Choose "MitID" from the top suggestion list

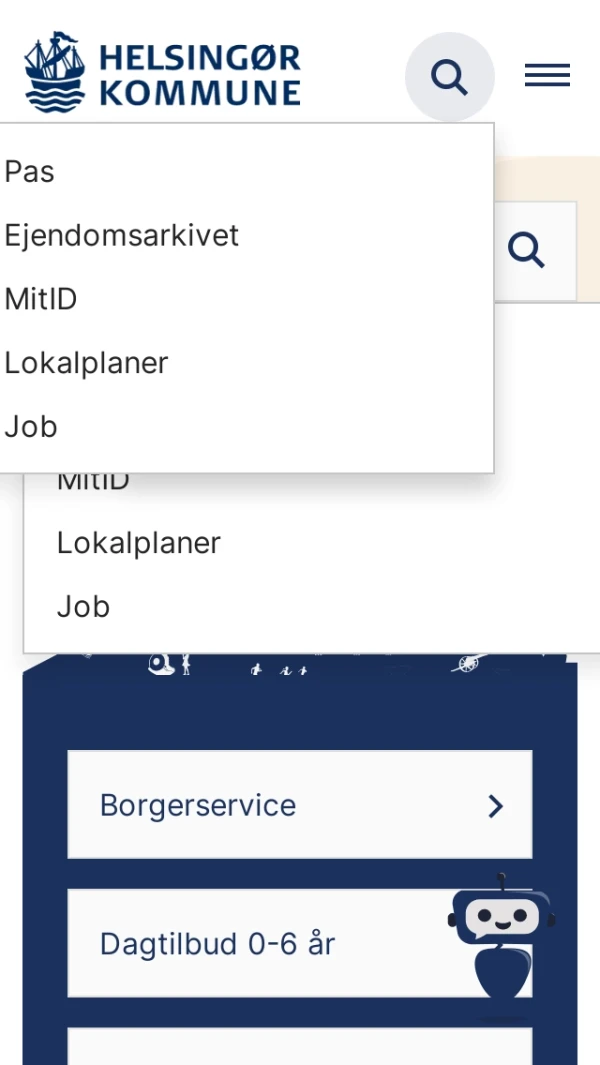41,298
